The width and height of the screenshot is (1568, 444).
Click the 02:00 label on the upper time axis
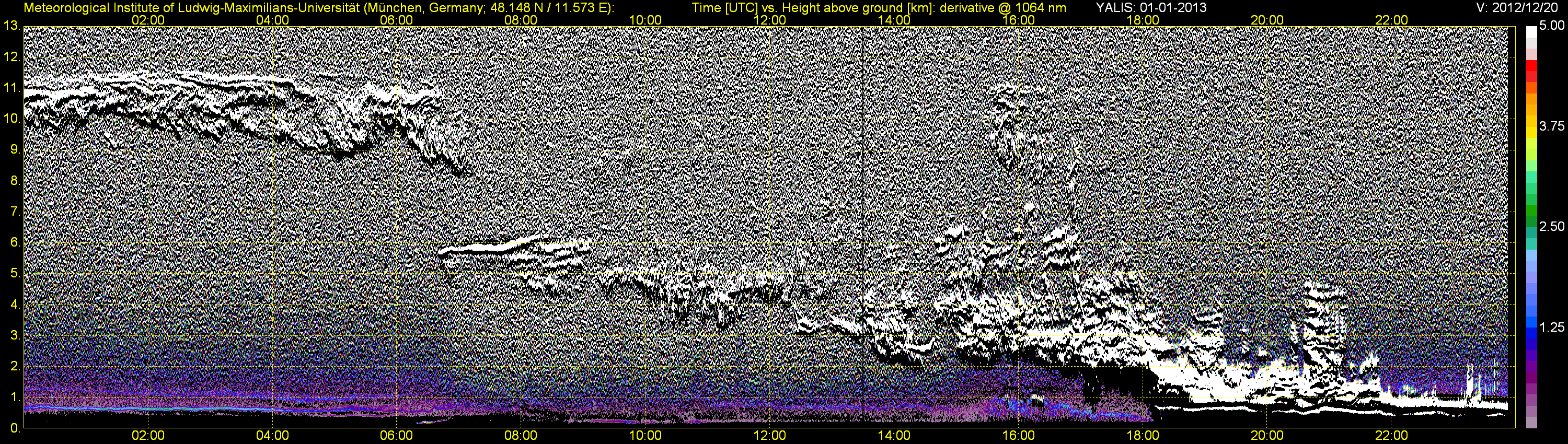tap(148, 20)
